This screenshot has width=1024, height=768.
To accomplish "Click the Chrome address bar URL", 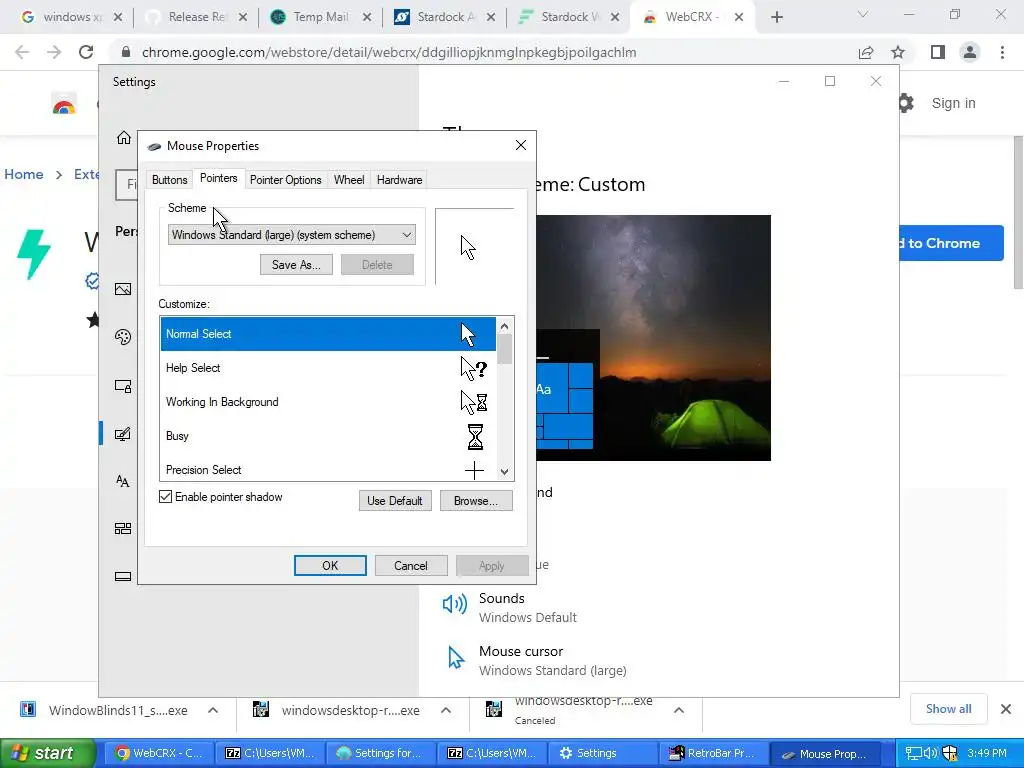I will pos(389,52).
